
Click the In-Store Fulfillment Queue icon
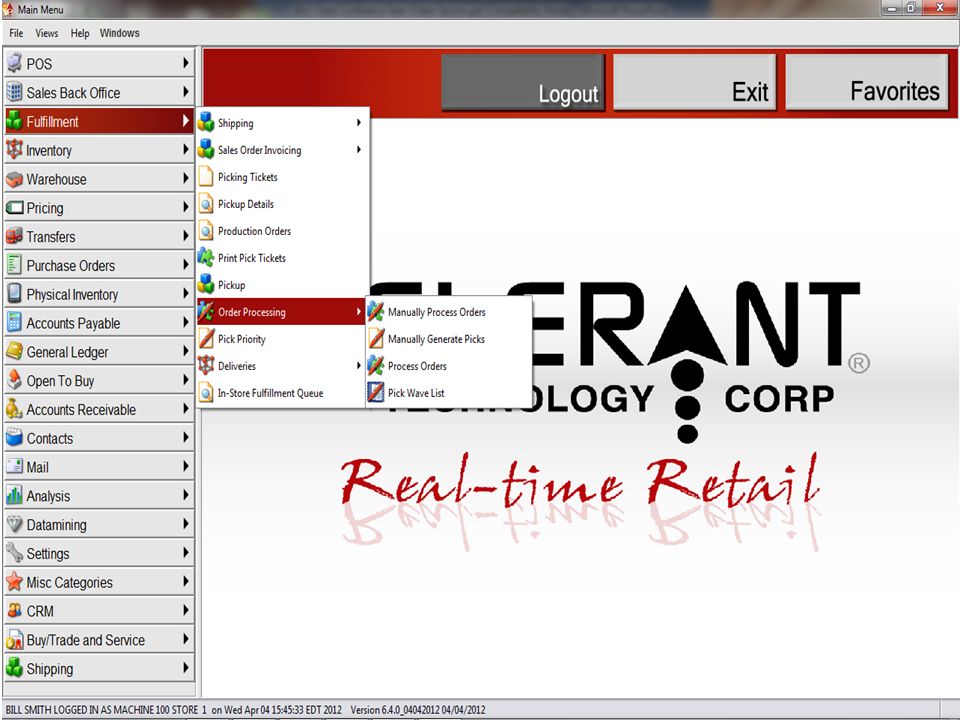(x=206, y=392)
